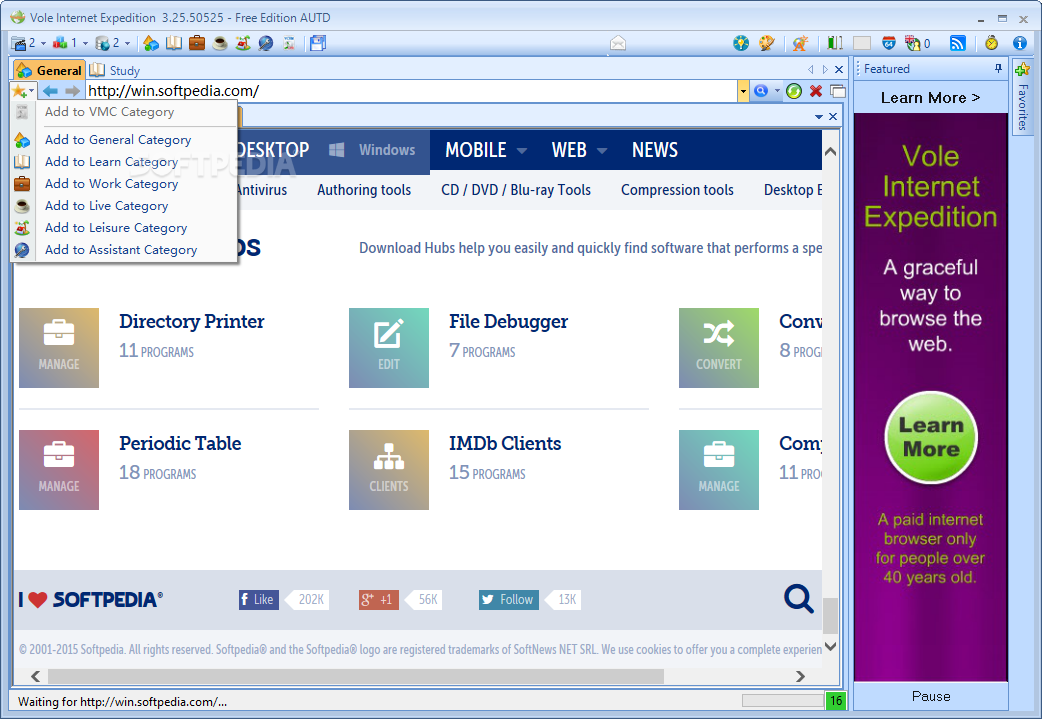This screenshot has height=719, width=1042.
Task: Click the green round Learn More button
Action: 931,437
